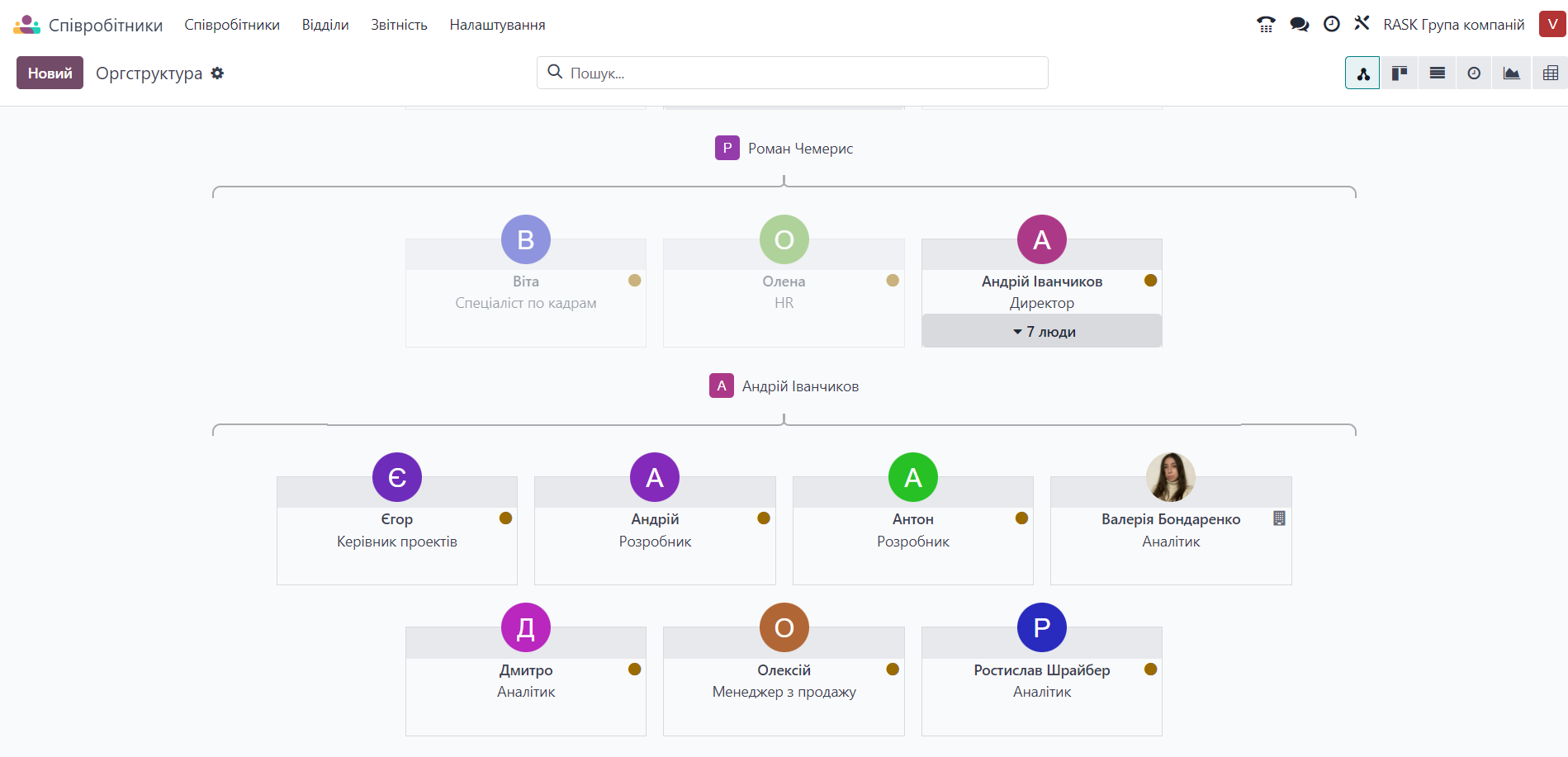Collapse the '7 люди' subordinates under Андрій Іванчиков

click(x=1041, y=332)
